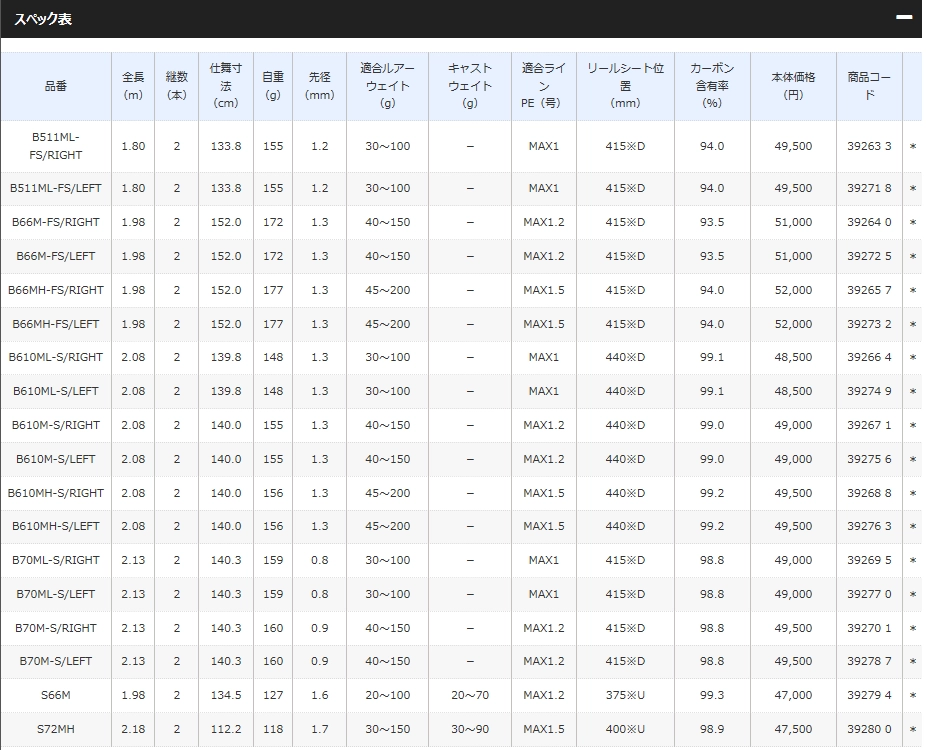Select model B610MH-S/LEFT row name
Image resolution: width=926 pixels, height=750 pixels.
click(56, 526)
